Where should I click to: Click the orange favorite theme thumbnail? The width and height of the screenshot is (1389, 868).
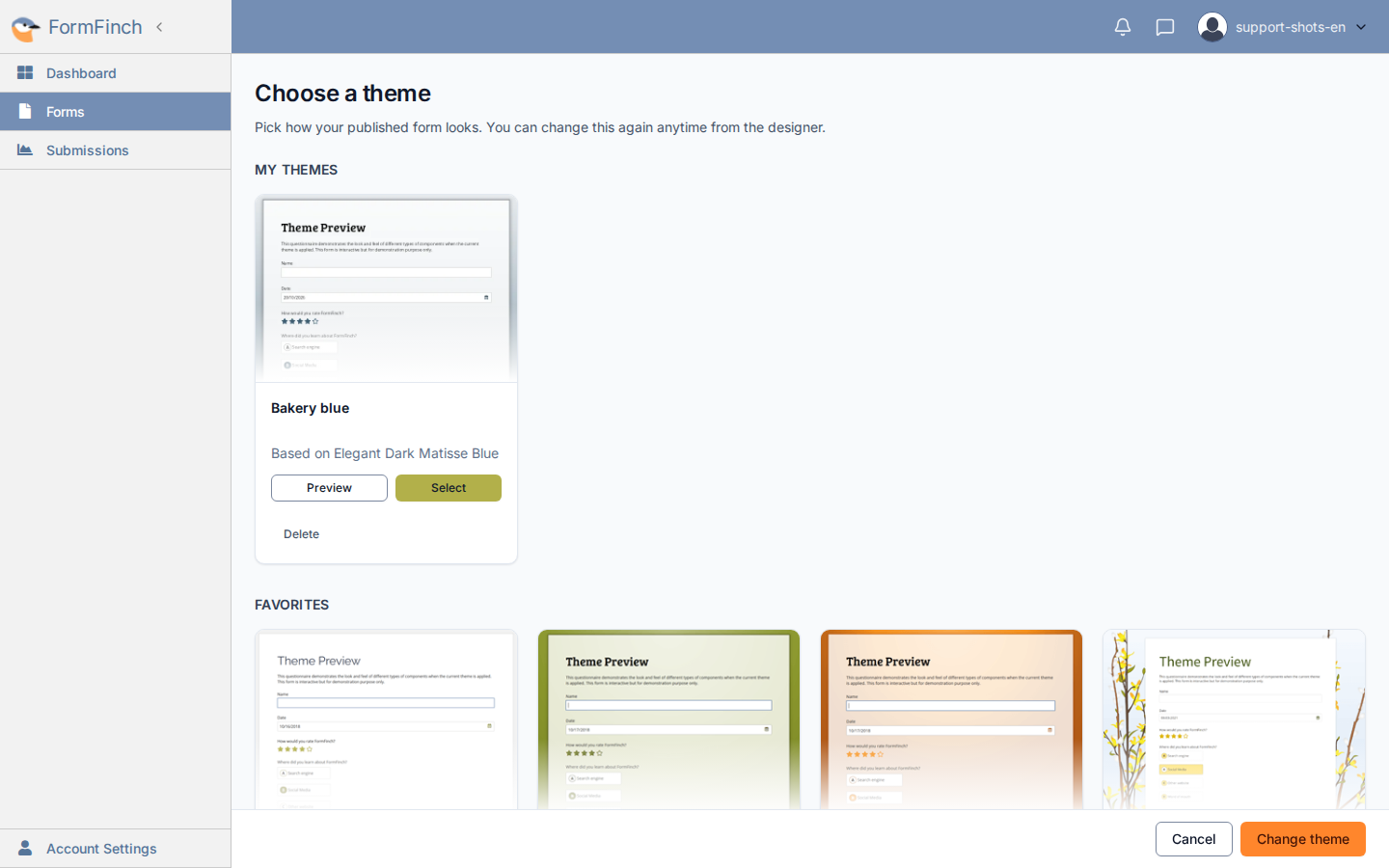coord(951,719)
